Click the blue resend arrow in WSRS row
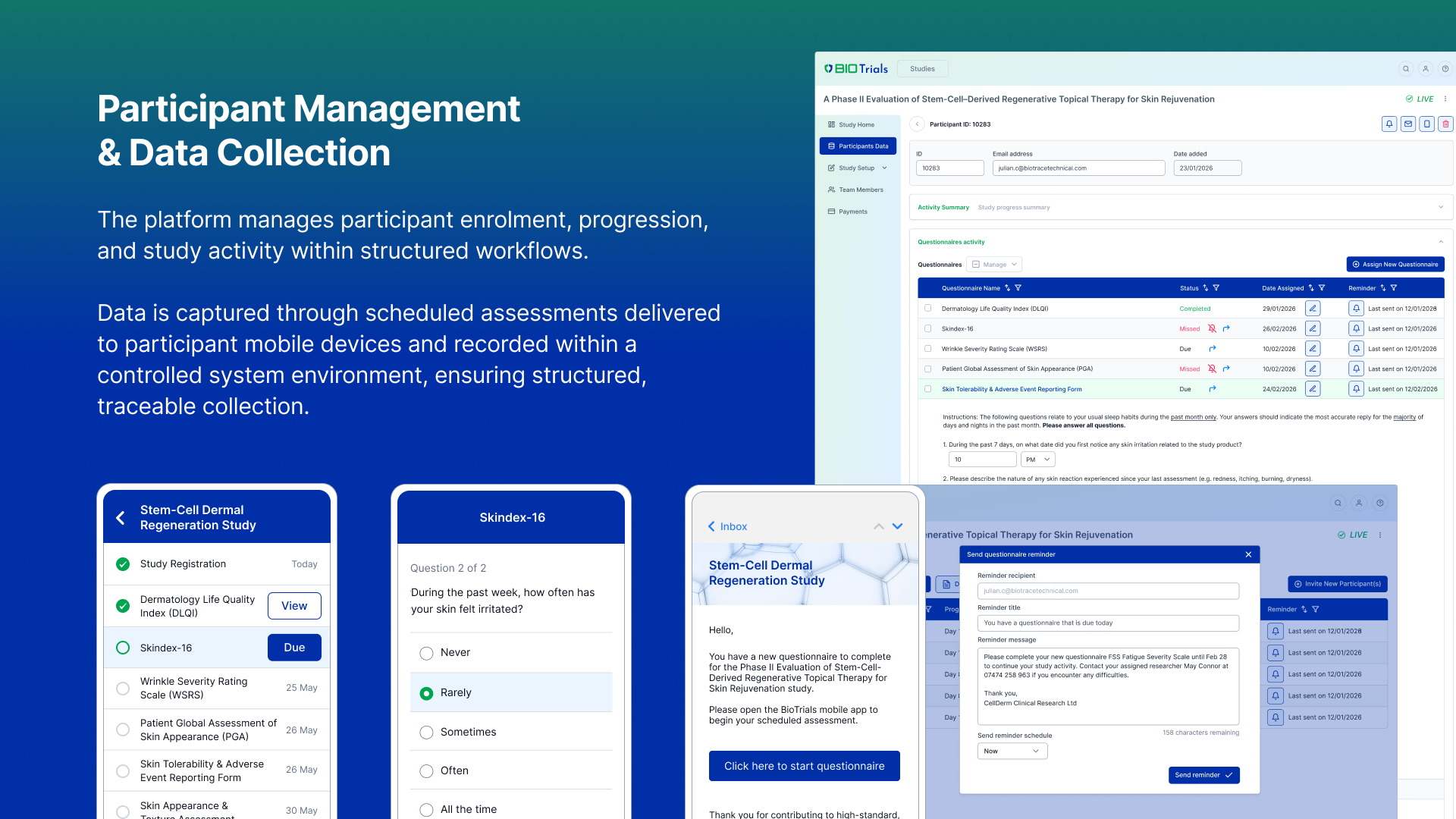Screen dimensions: 1456x819 tap(1213, 349)
